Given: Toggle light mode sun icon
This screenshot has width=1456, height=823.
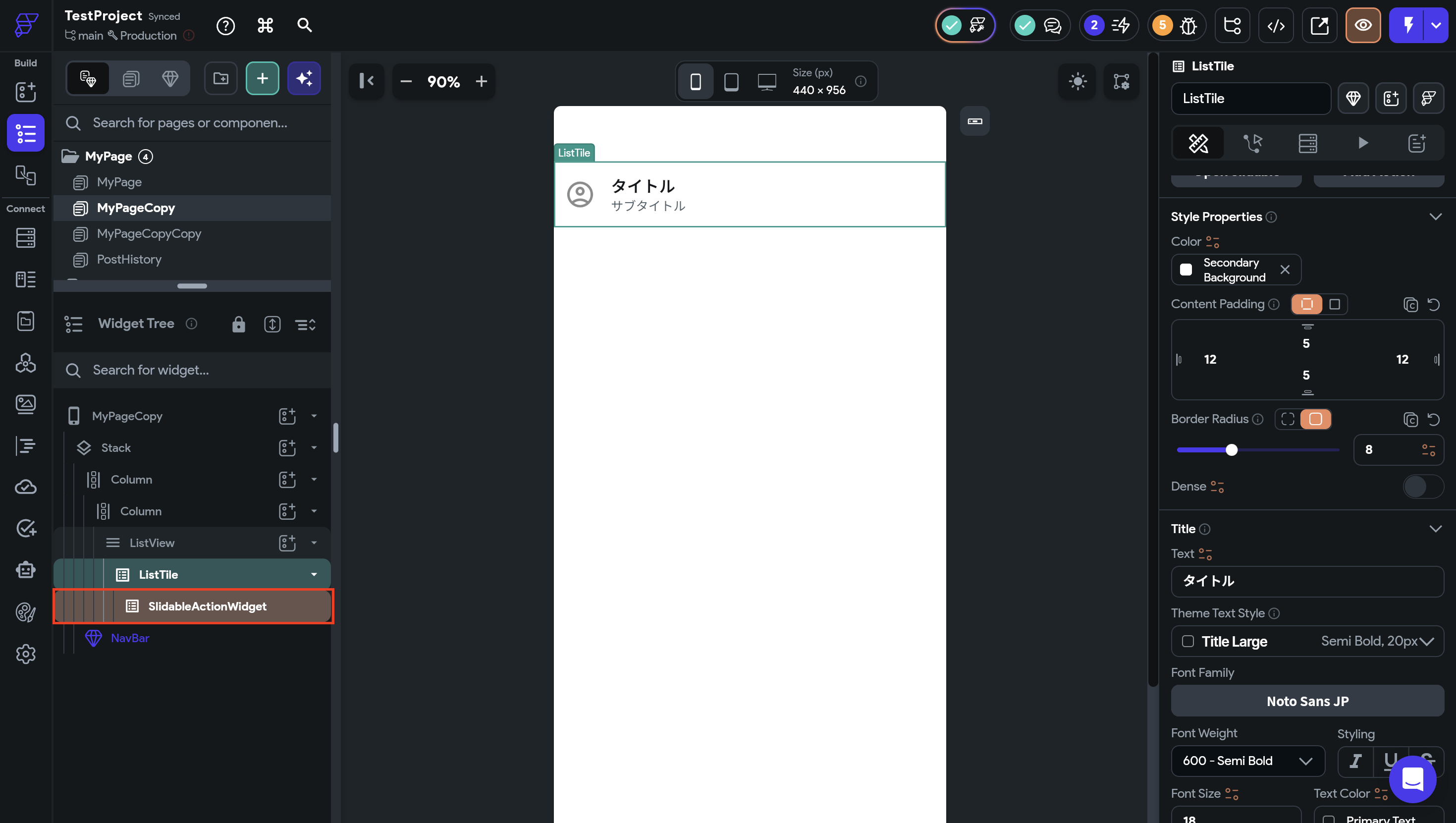Looking at the screenshot, I should (x=1078, y=81).
